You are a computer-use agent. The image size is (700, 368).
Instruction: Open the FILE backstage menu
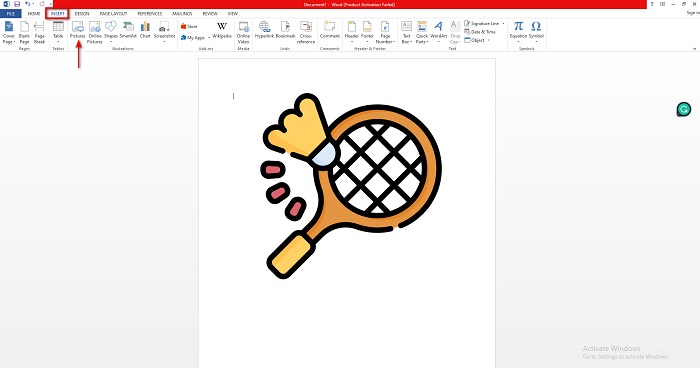11,14
